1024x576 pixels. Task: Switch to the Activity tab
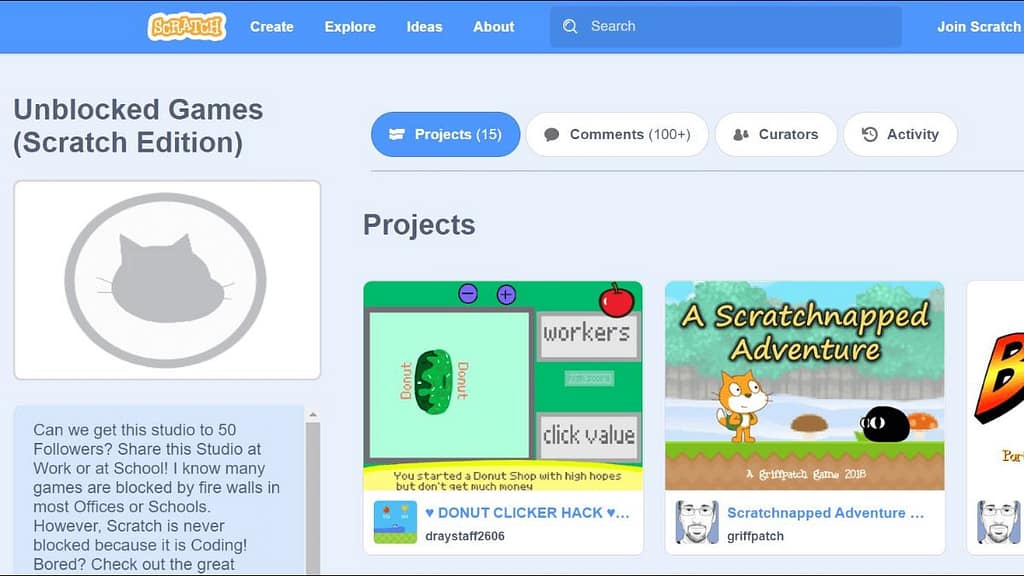tap(901, 135)
